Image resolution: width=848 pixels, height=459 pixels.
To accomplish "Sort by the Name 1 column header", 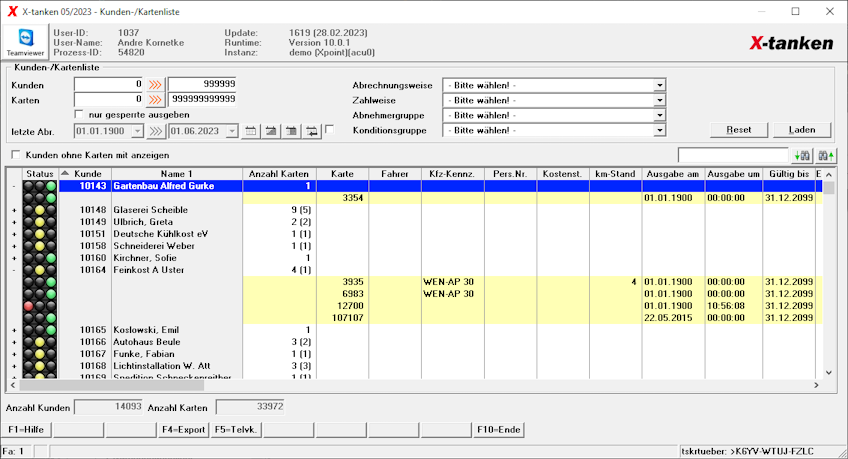I will (x=176, y=174).
